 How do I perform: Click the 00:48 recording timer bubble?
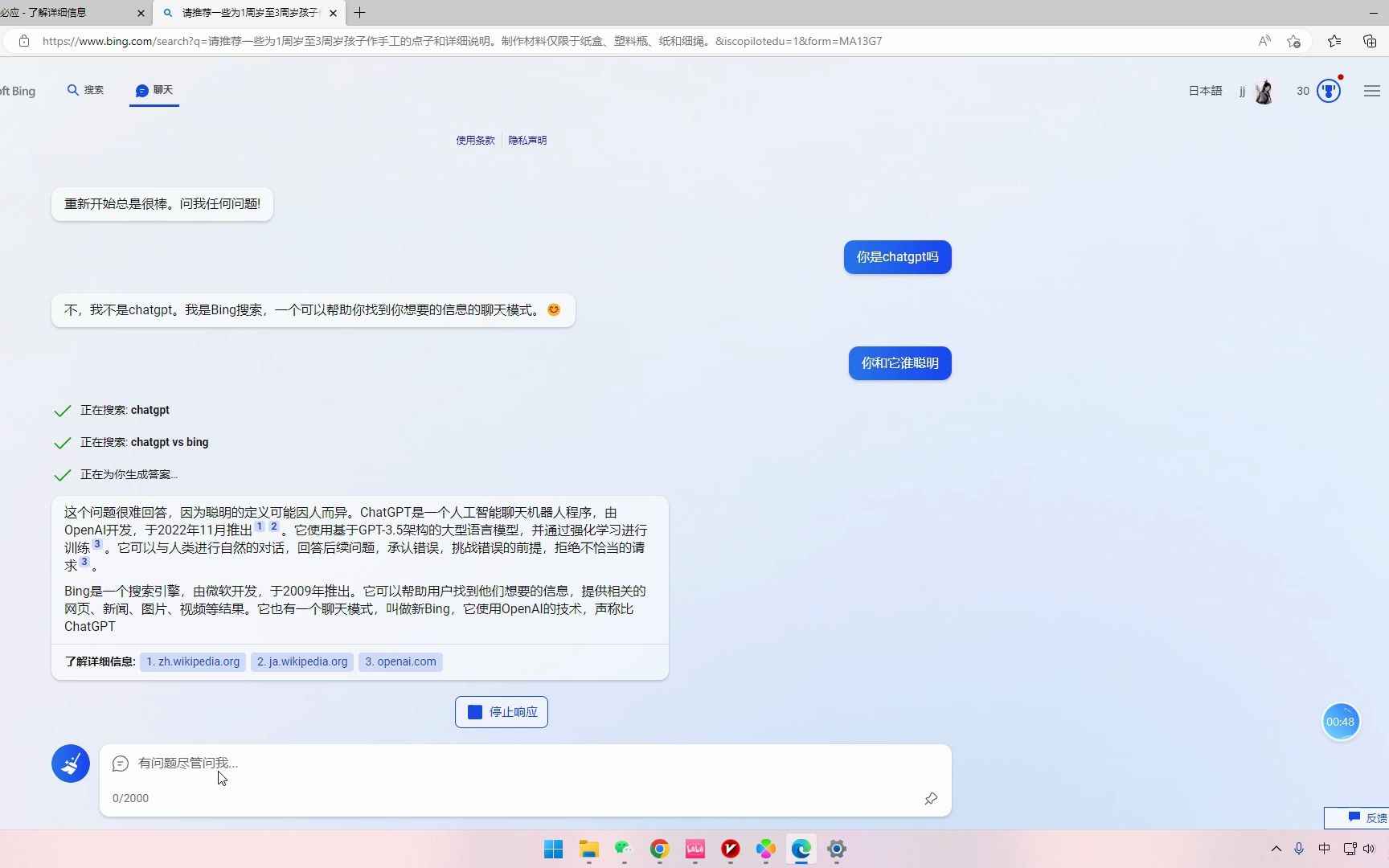pyautogui.click(x=1340, y=722)
